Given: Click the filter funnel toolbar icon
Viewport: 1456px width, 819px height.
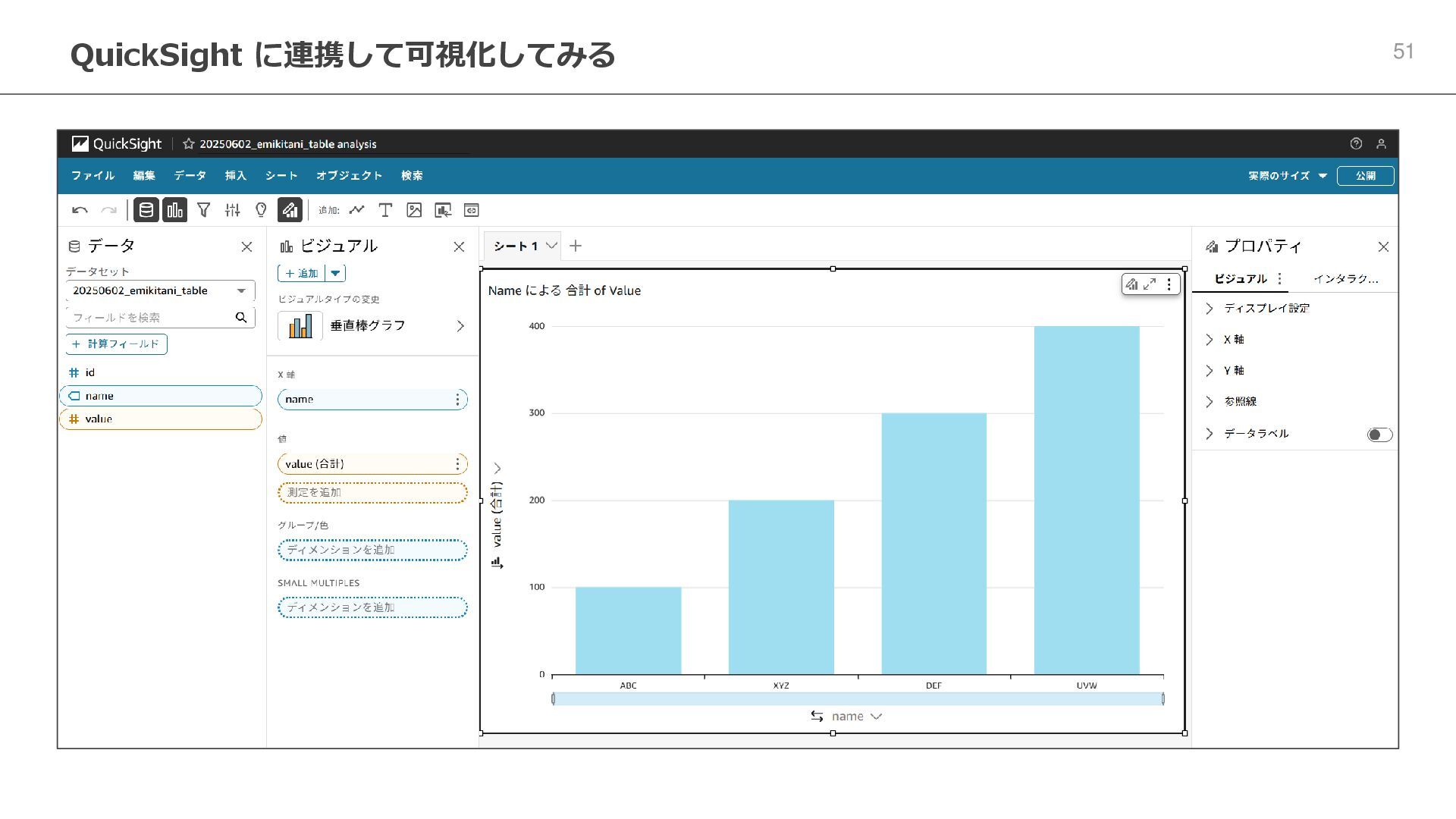Looking at the screenshot, I should pyautogui.click(x=203, y=210).
